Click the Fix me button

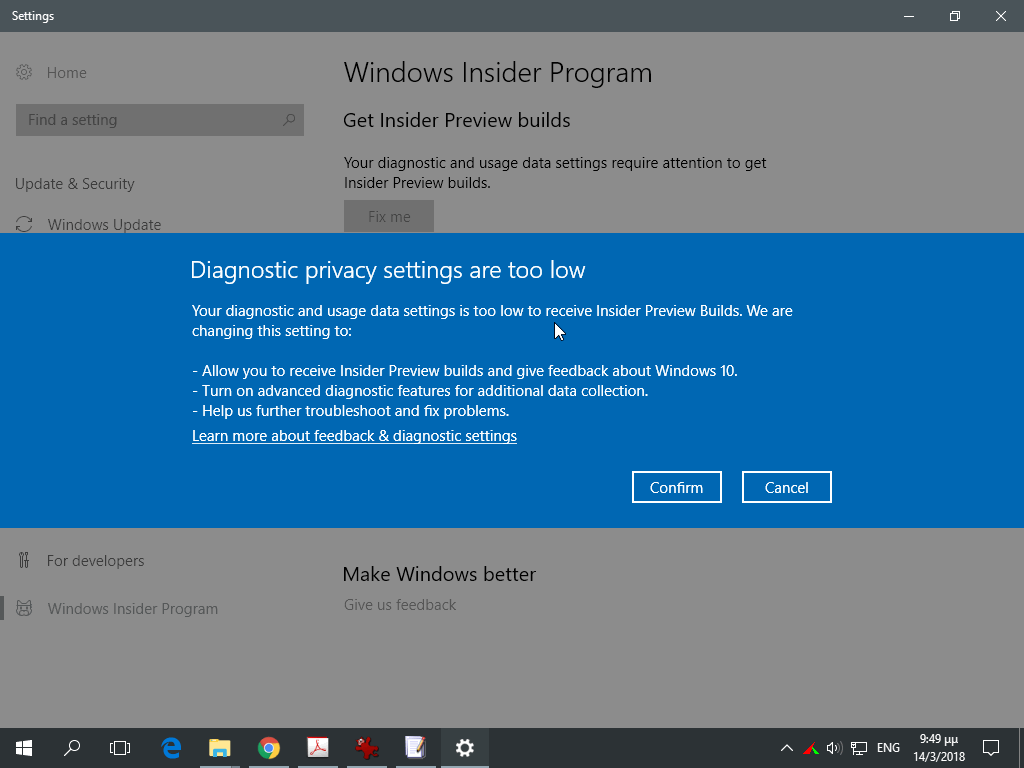[389, 216]
